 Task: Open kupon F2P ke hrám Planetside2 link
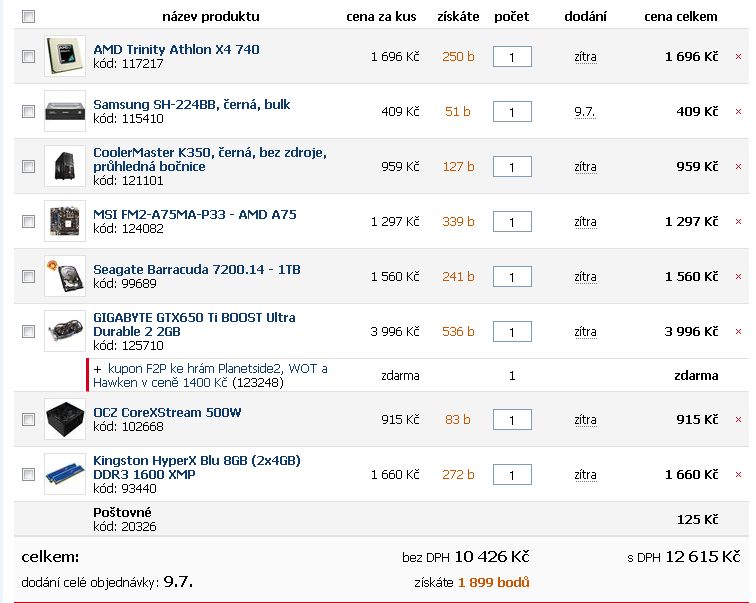point(210,375)
